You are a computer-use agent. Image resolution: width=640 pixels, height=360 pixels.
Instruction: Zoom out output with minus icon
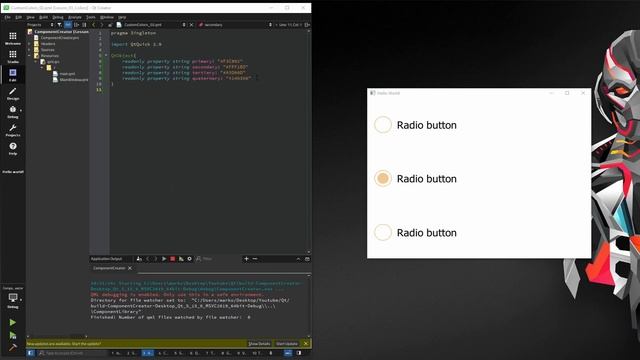[x=255, y=259]
